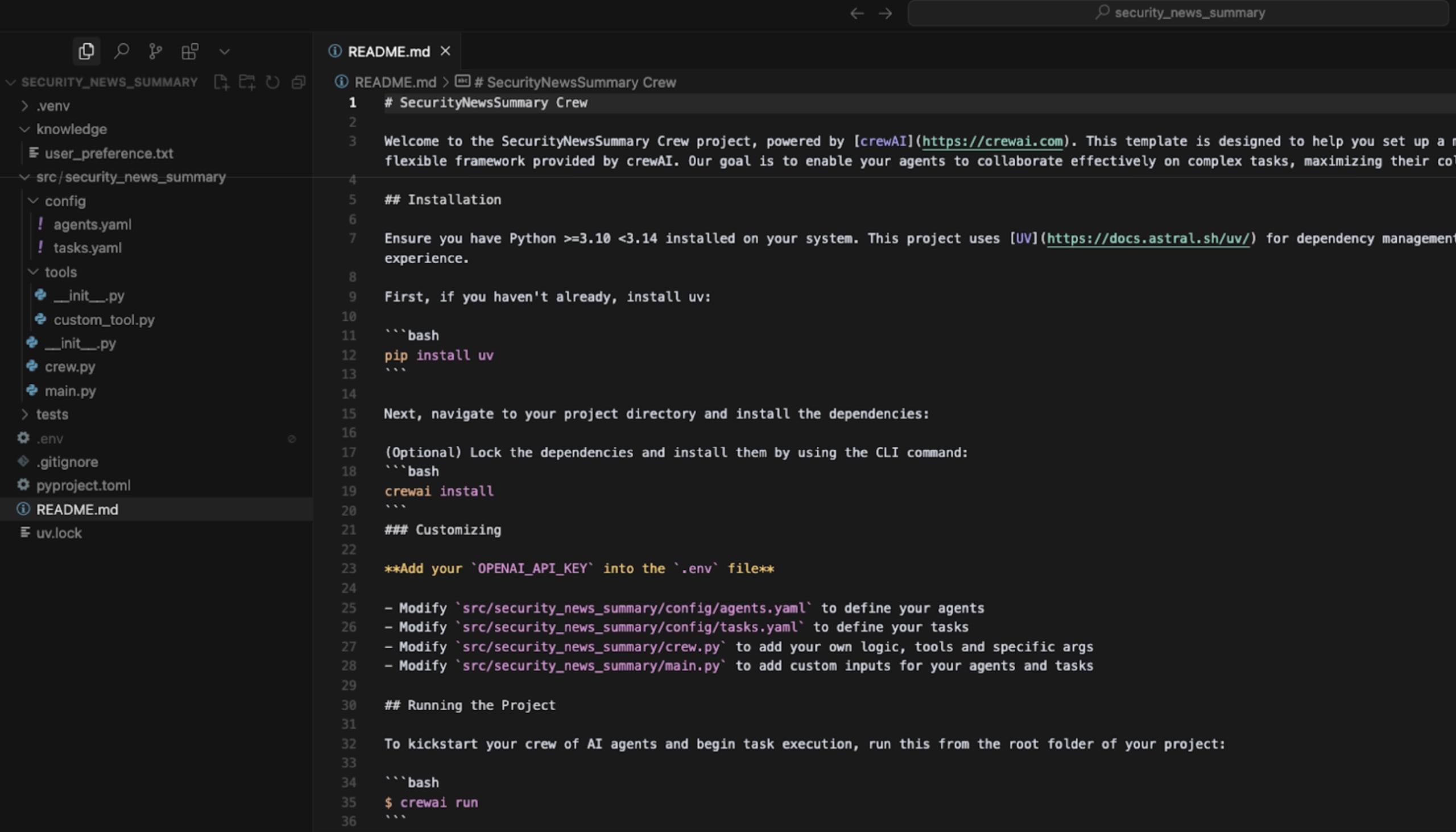Click the UV link text in line 7
Viewport: 1456px width, 832px height.
(x=1023, y=238)
